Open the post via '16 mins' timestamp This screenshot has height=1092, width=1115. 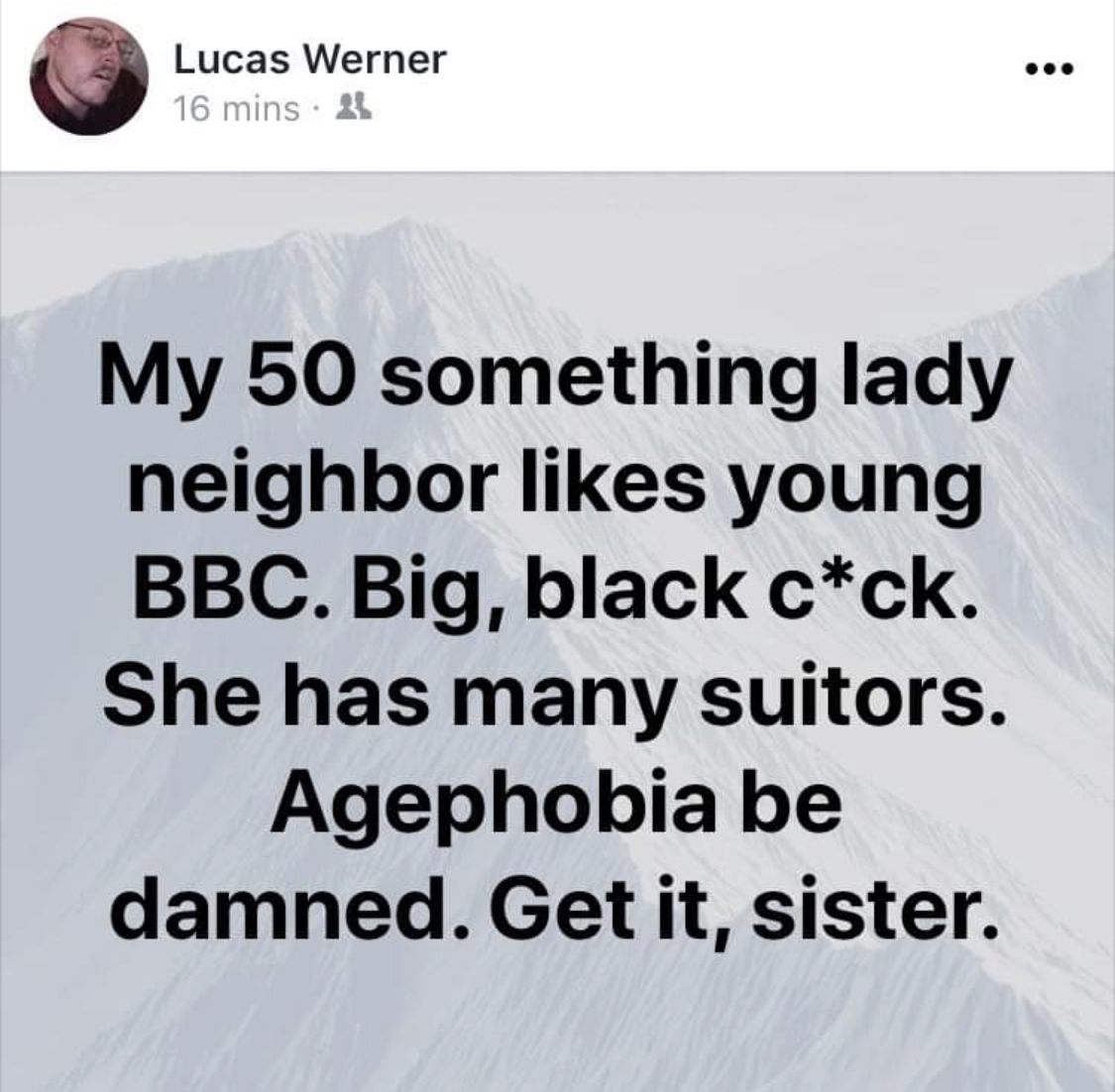pos(237,109)
